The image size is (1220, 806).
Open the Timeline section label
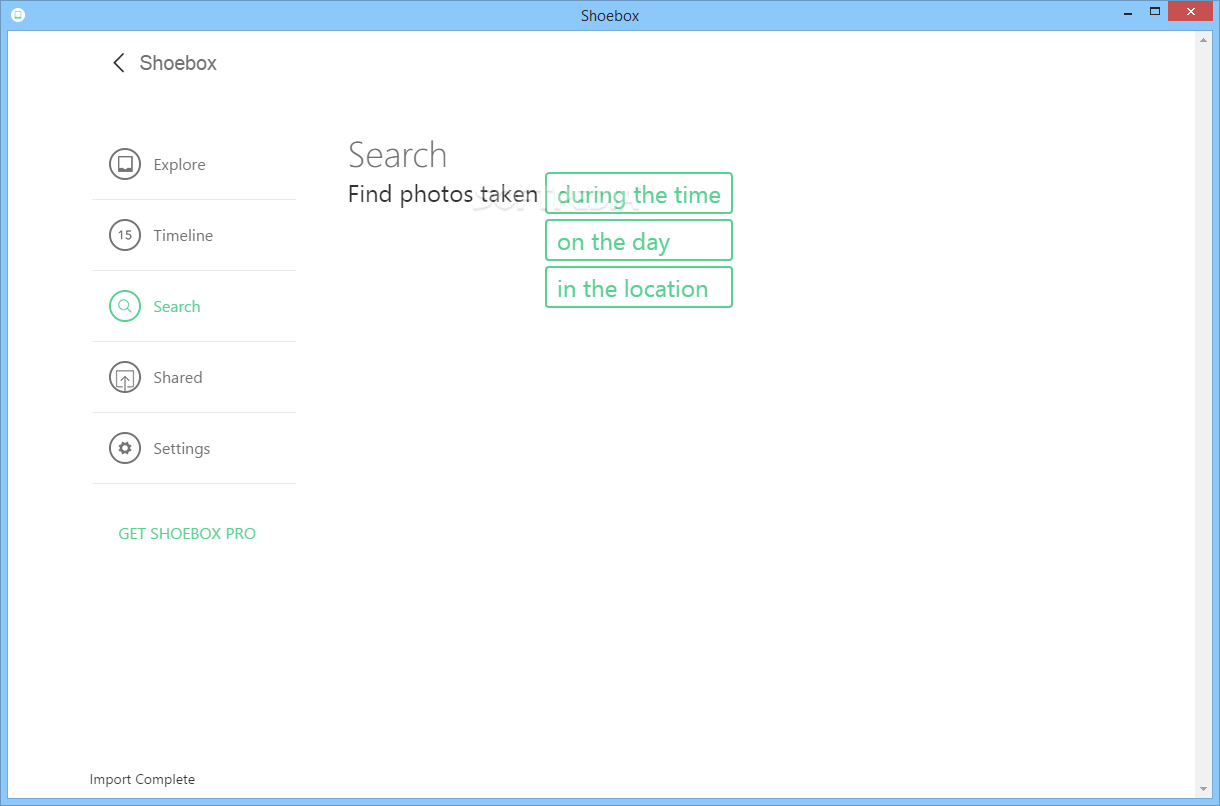tap(183, 236)
